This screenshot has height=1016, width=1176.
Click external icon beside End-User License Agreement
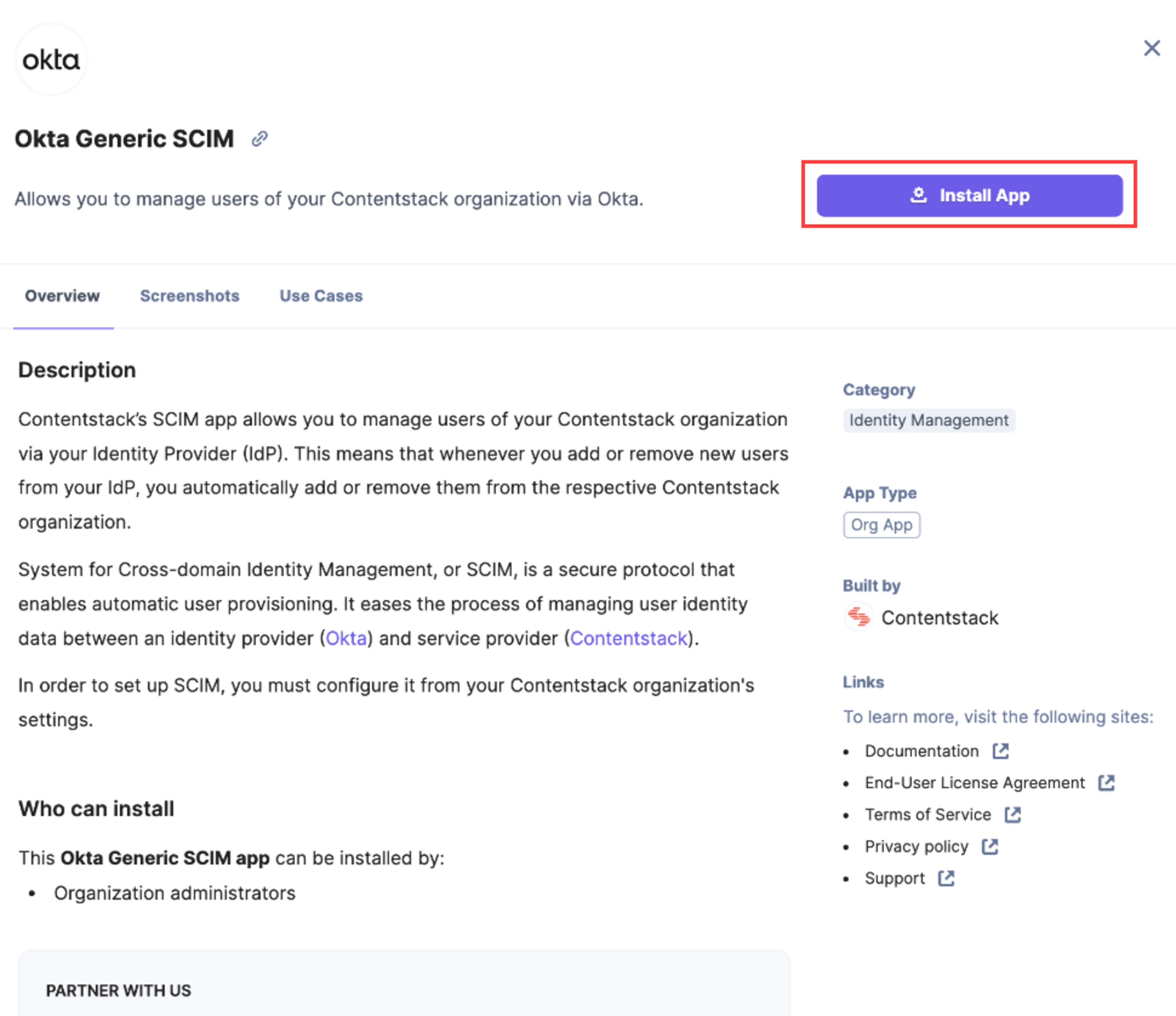pos(1106,783)
